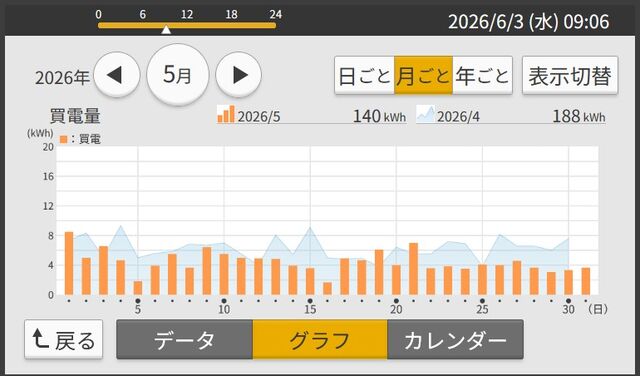Open the カレンダー tab
The width and height of the screenshot is (640, 376).
click(455, 340)
